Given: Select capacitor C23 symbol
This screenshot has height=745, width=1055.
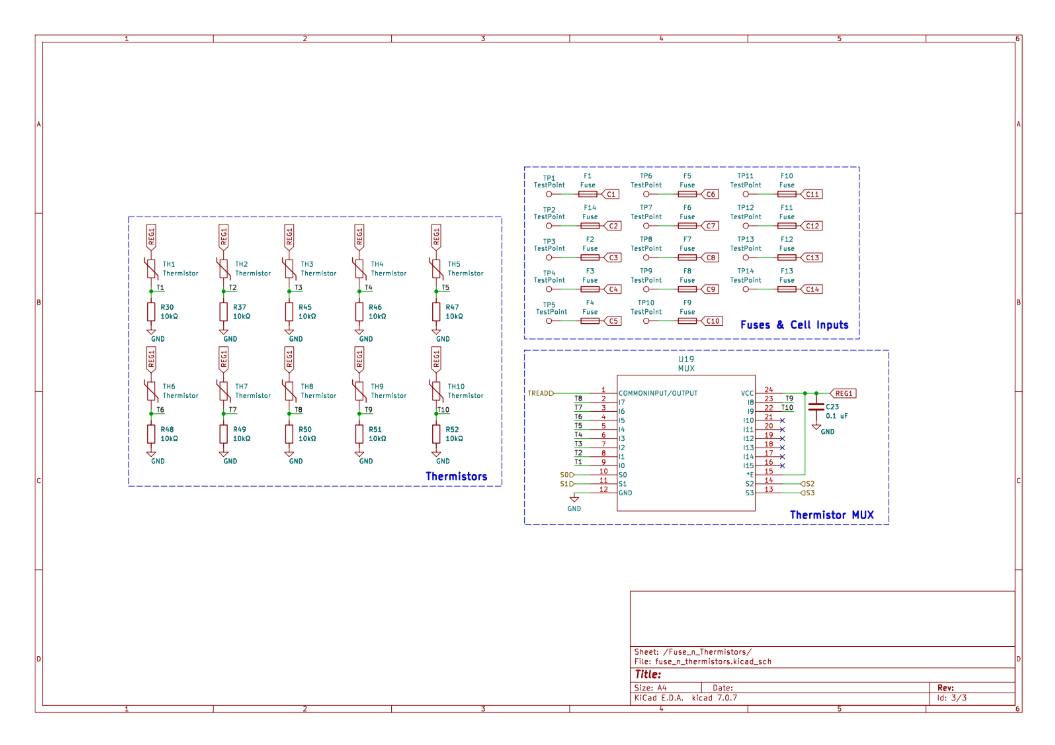Looking at the screenshot, I should click(816, 407).
